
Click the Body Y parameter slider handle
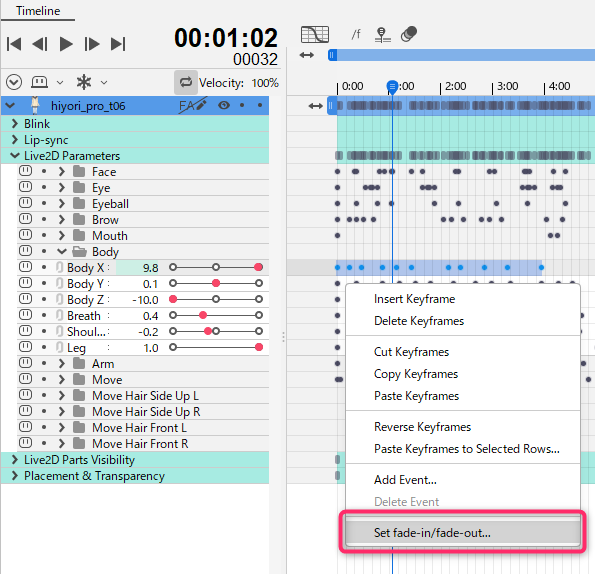[x=216, y=283]
